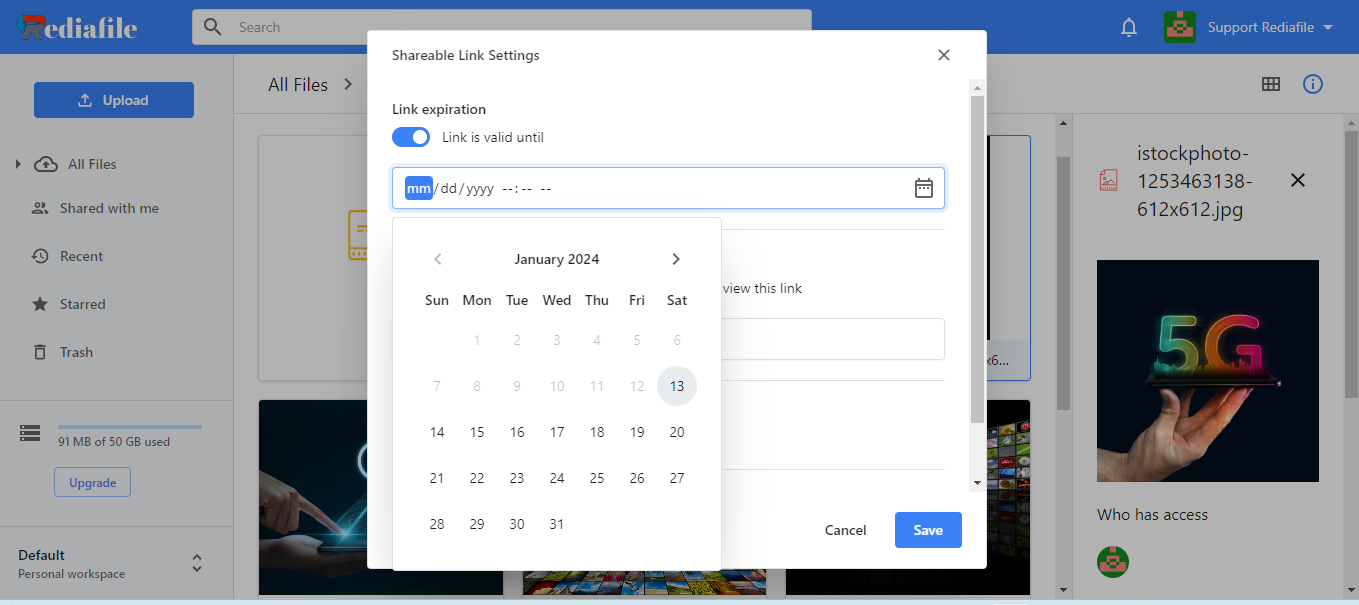The height and width of the screenshot is (605, 1359).
Task: Open Shared with me
Action: (x=109, y=208)
